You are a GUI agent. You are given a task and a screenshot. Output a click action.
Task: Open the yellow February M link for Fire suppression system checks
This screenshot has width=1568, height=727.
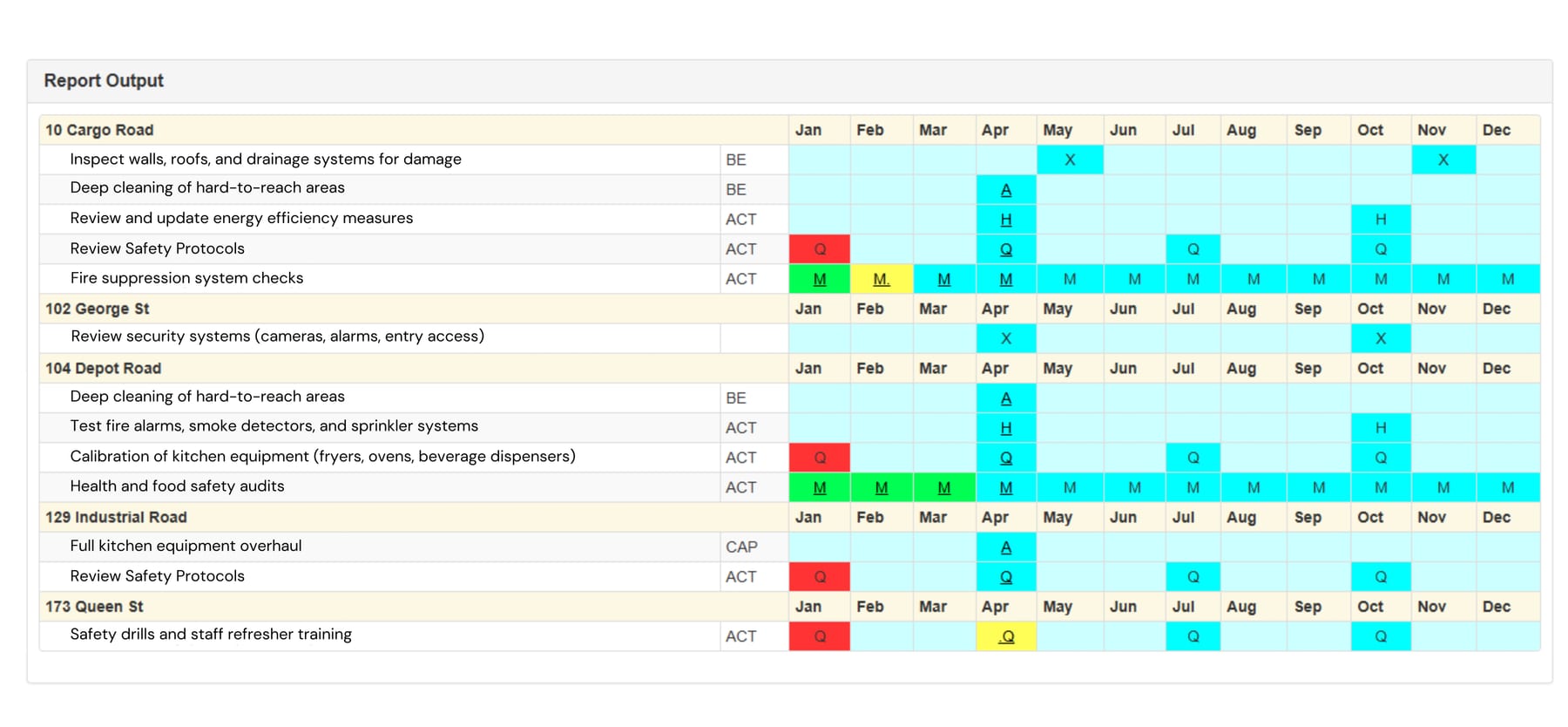click(882, 279)
